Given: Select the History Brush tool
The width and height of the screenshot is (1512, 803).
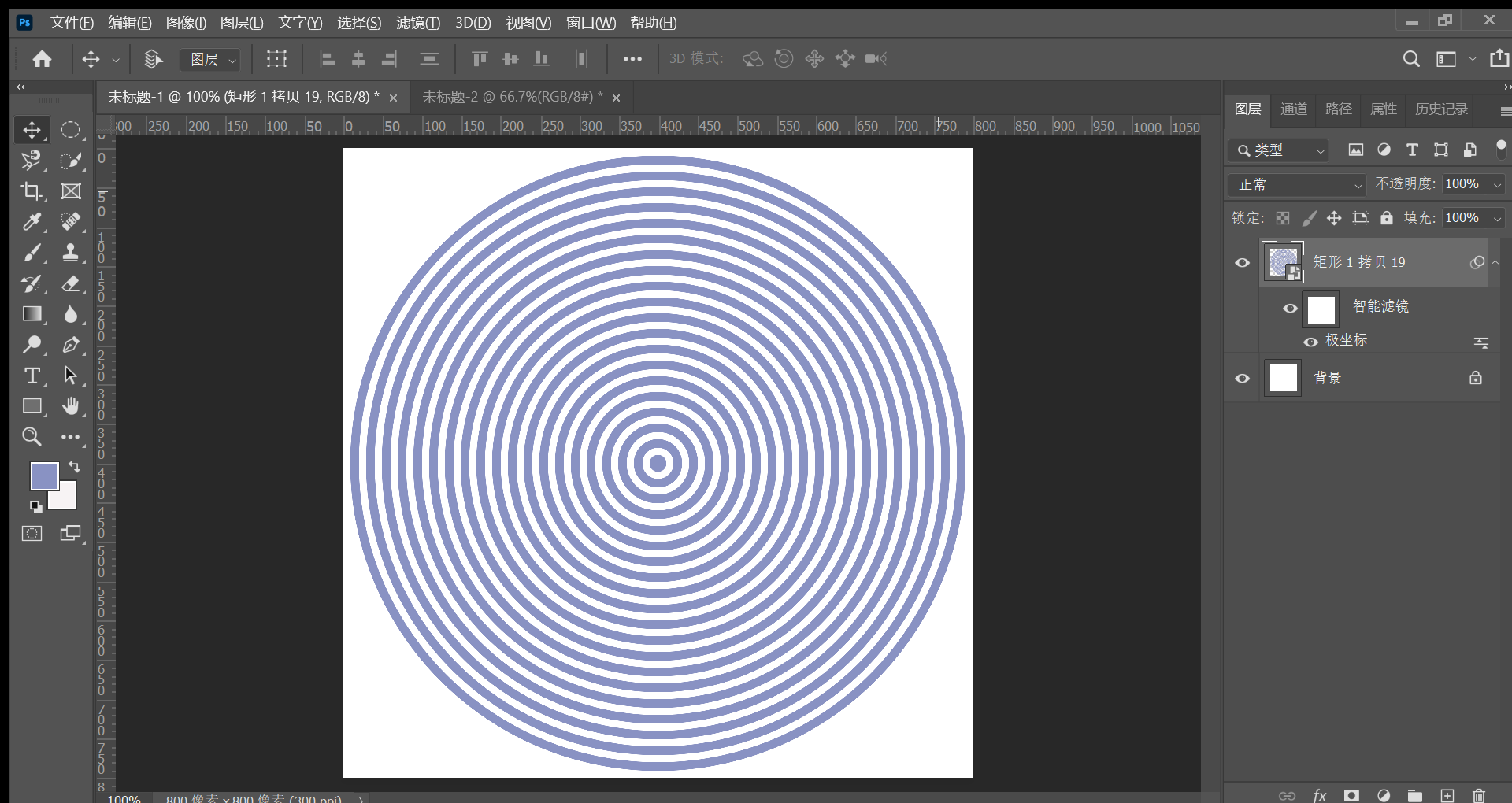Looking at the screenshot, I should click(x=31, y=283).
